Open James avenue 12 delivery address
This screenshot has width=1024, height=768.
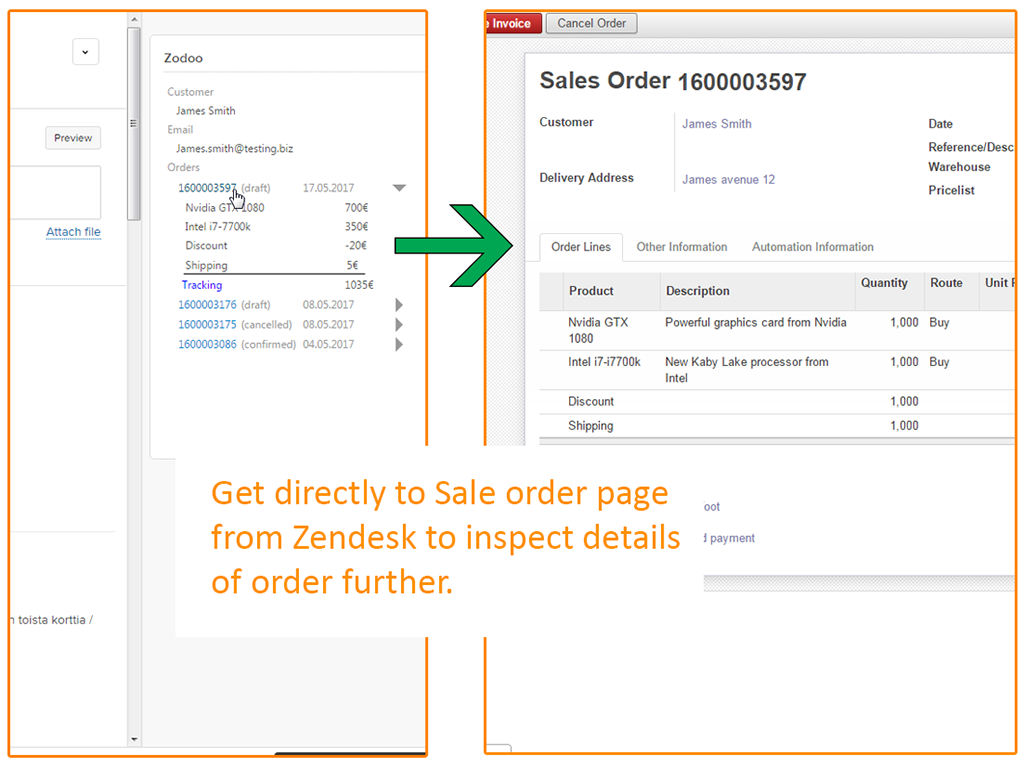728,180
